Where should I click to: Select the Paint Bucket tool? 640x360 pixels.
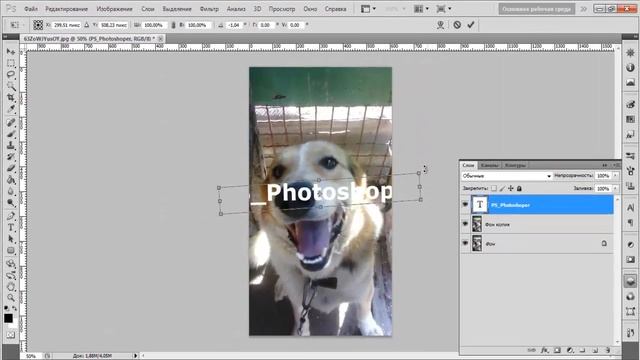point(11,180)
